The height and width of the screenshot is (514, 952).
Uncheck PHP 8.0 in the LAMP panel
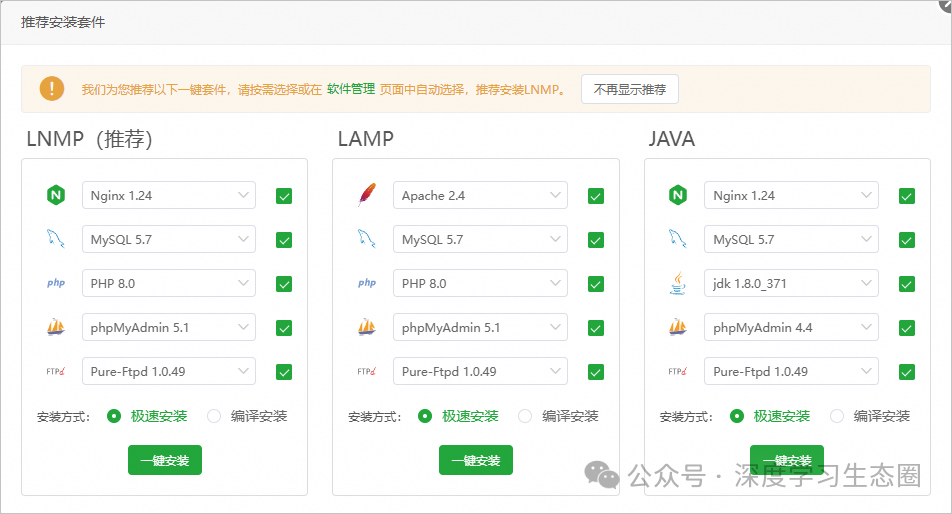point(596,284)
